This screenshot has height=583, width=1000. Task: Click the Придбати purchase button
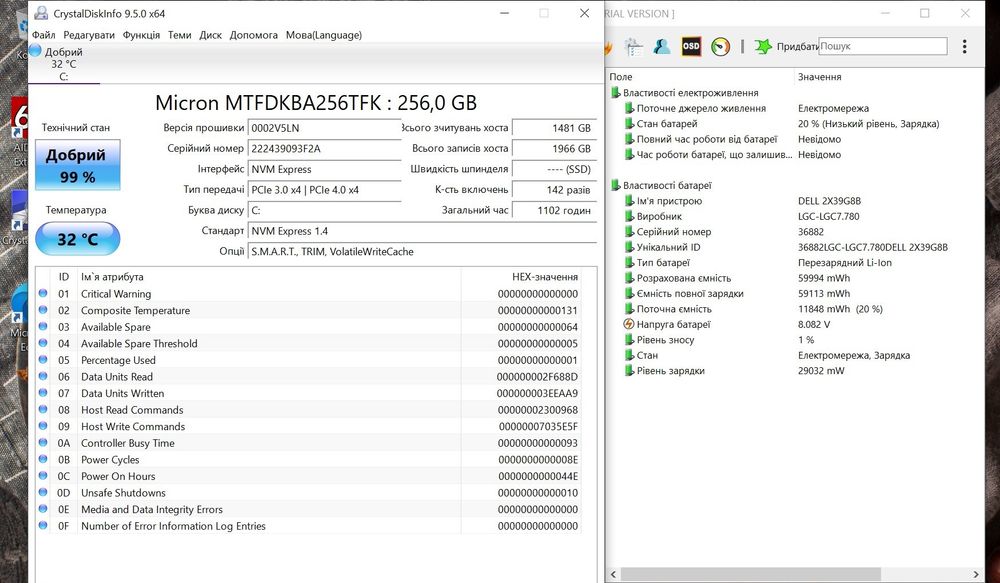[x=797, y=46]
